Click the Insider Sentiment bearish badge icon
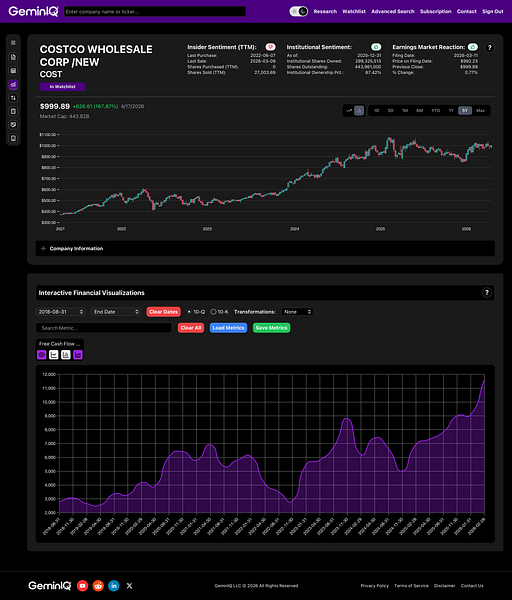This screenshot has height=600, width=512. click(x=271, y=47)
